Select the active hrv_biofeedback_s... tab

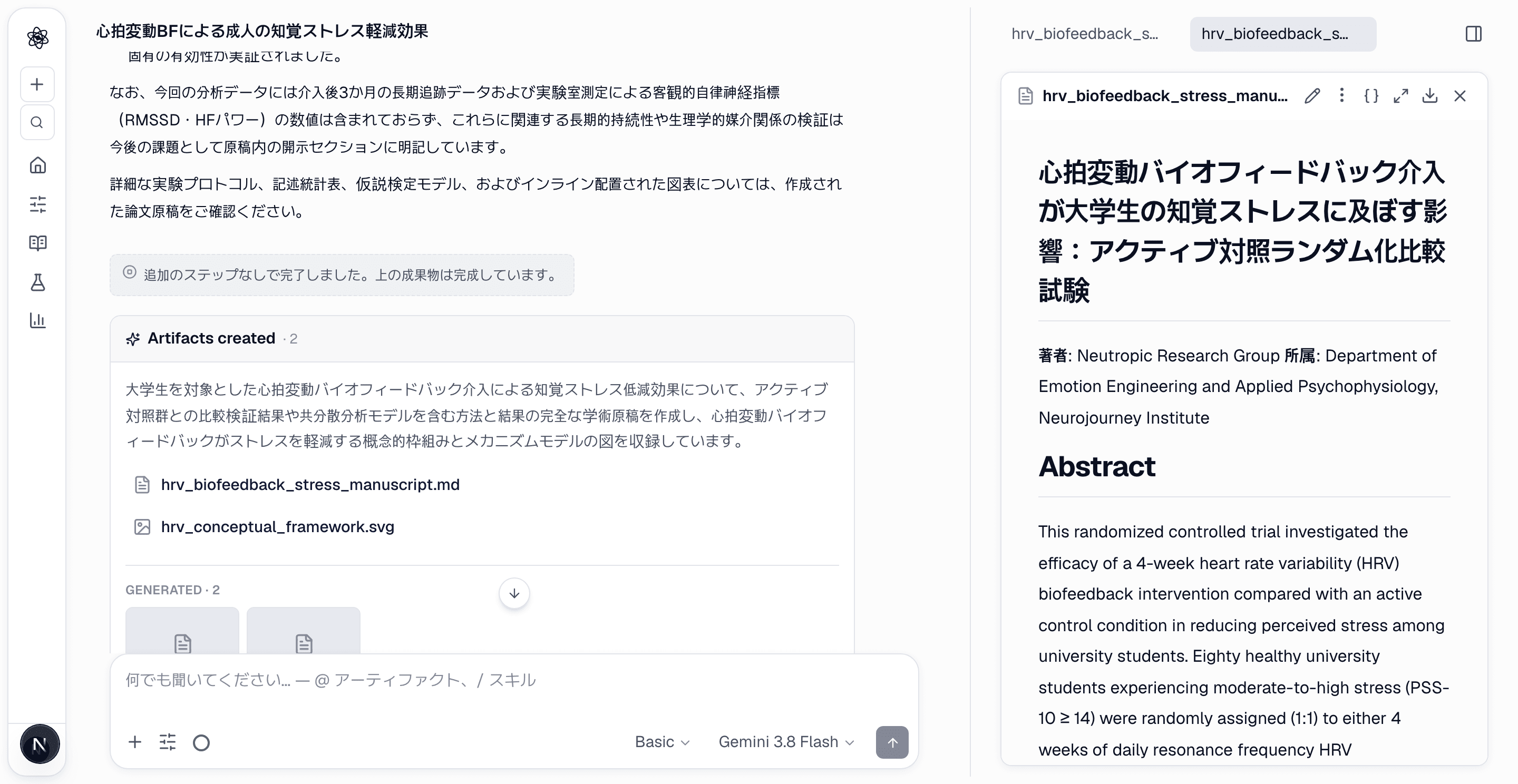tap(1283, 34)
